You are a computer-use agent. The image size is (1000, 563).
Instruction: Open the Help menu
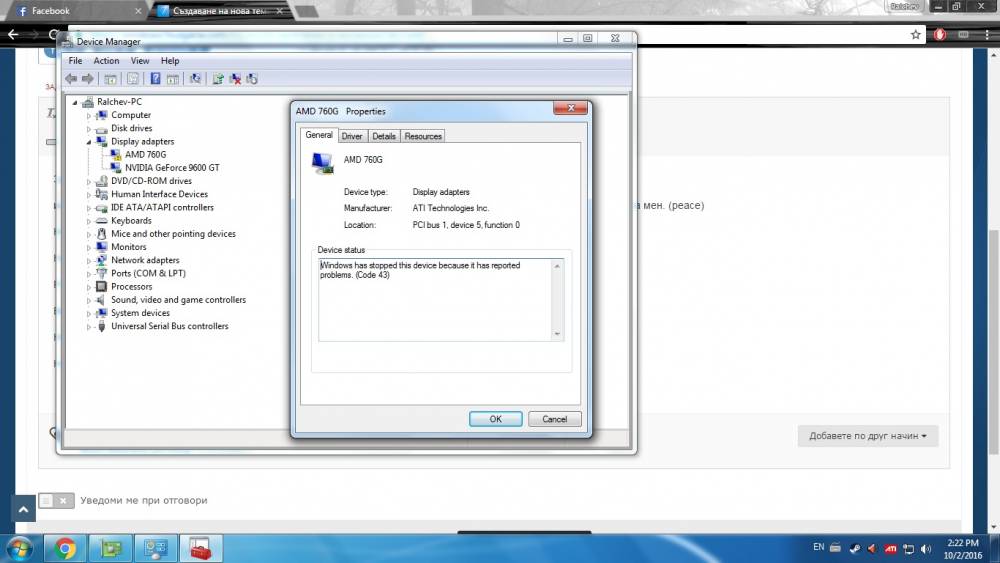(x=170, y=61)
